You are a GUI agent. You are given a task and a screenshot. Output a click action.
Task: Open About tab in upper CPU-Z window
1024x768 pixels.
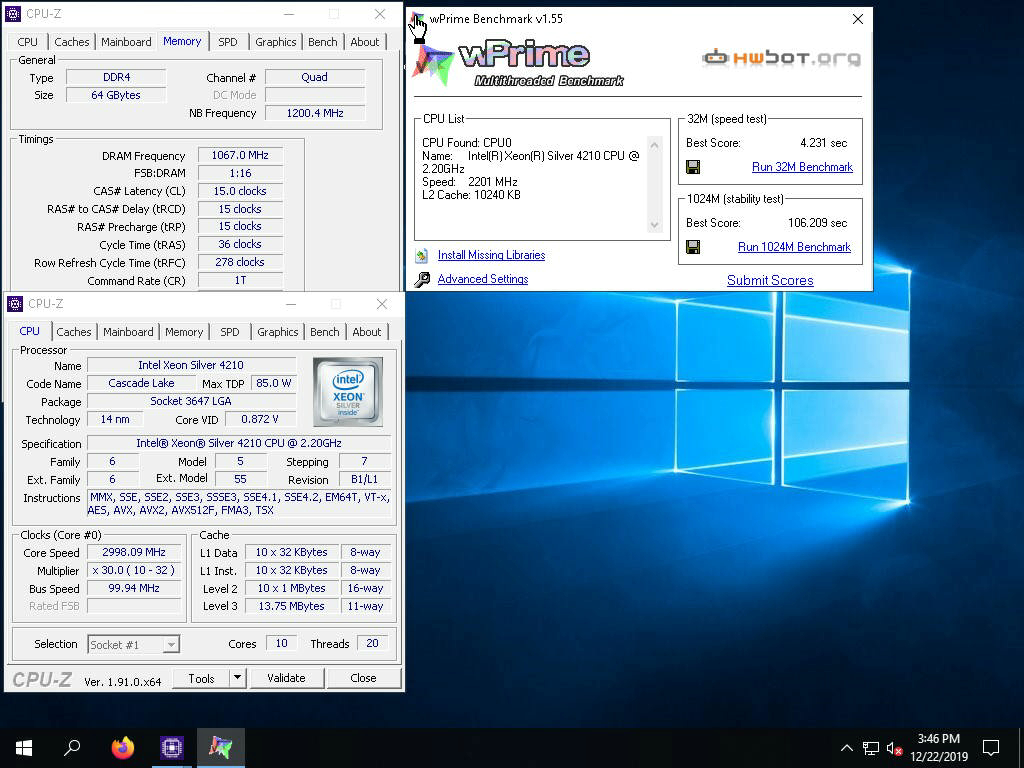click(x=364, y=42)
